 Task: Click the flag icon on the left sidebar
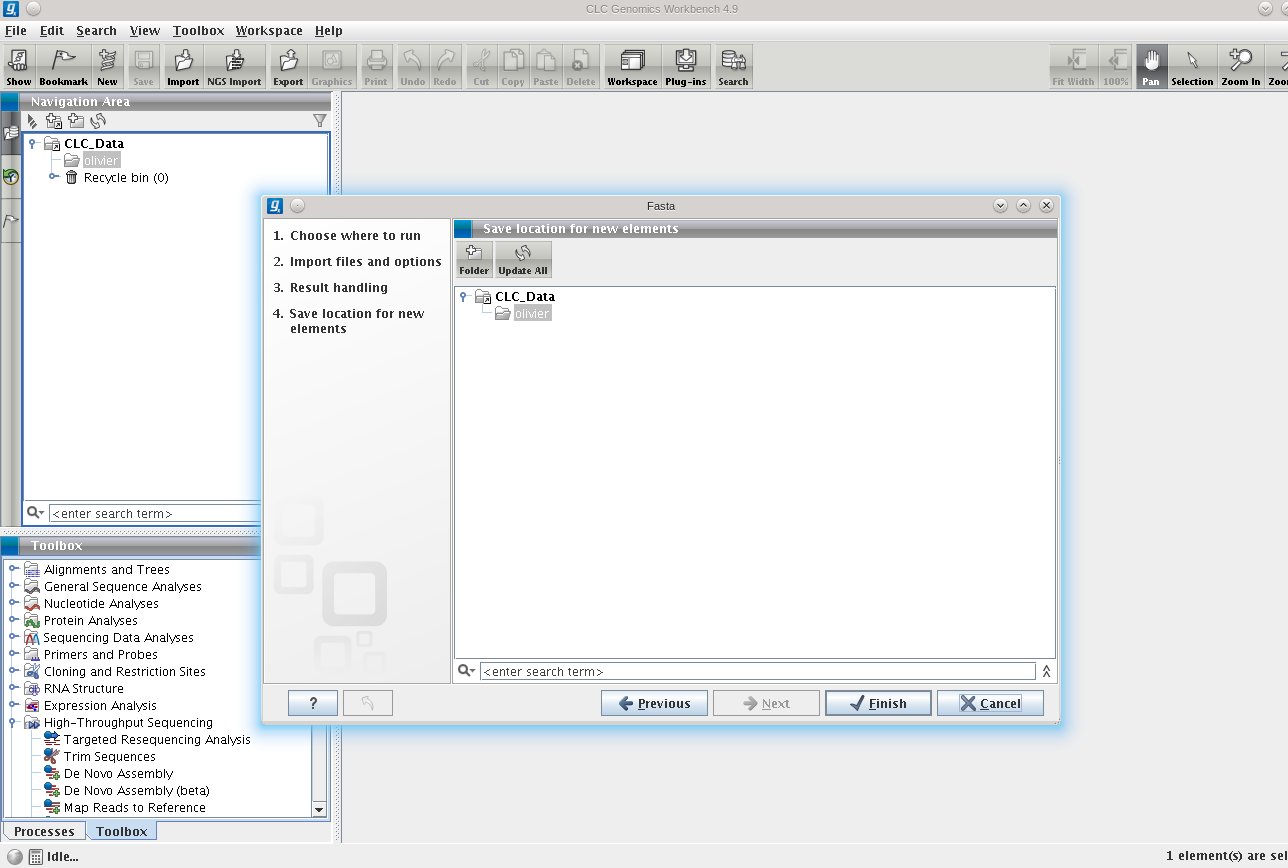[11, 221]
